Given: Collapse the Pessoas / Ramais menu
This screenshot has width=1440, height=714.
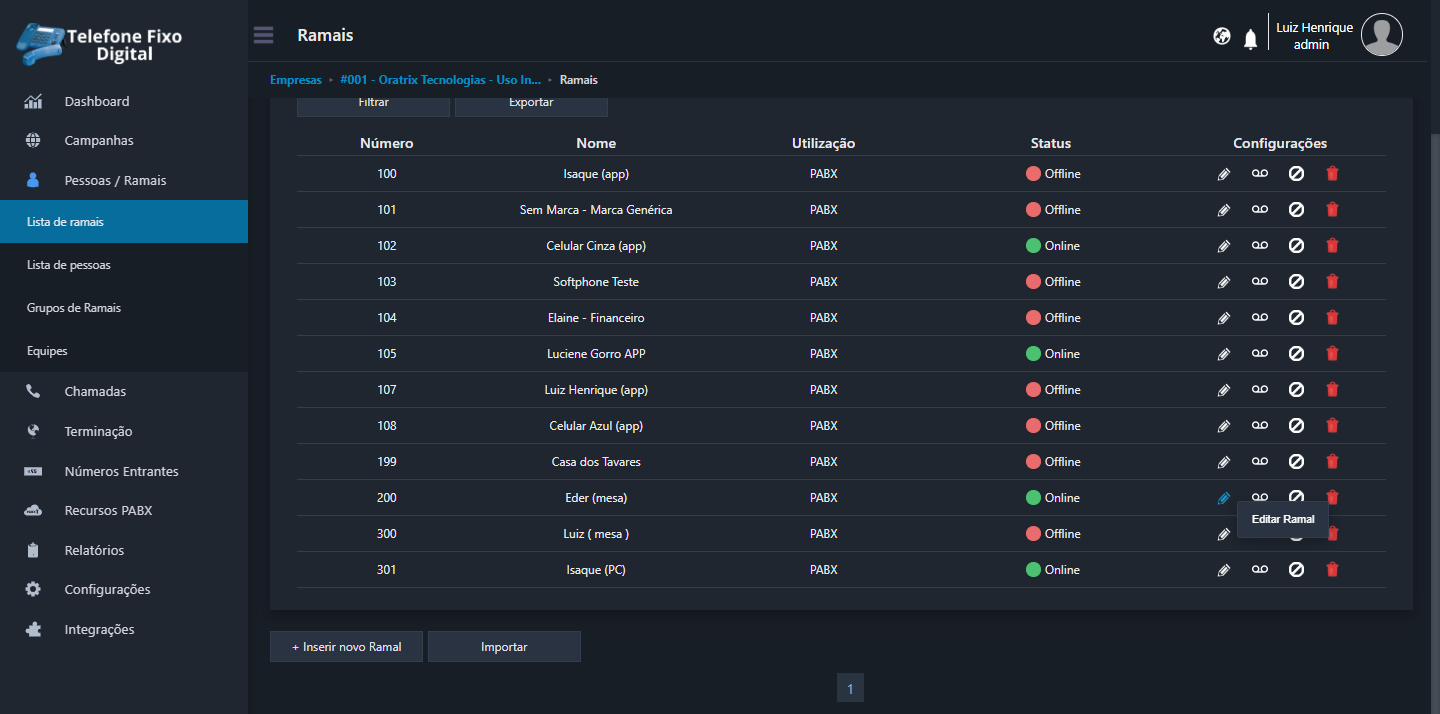Looking at the screenshot, I should [x=115, y=181].
